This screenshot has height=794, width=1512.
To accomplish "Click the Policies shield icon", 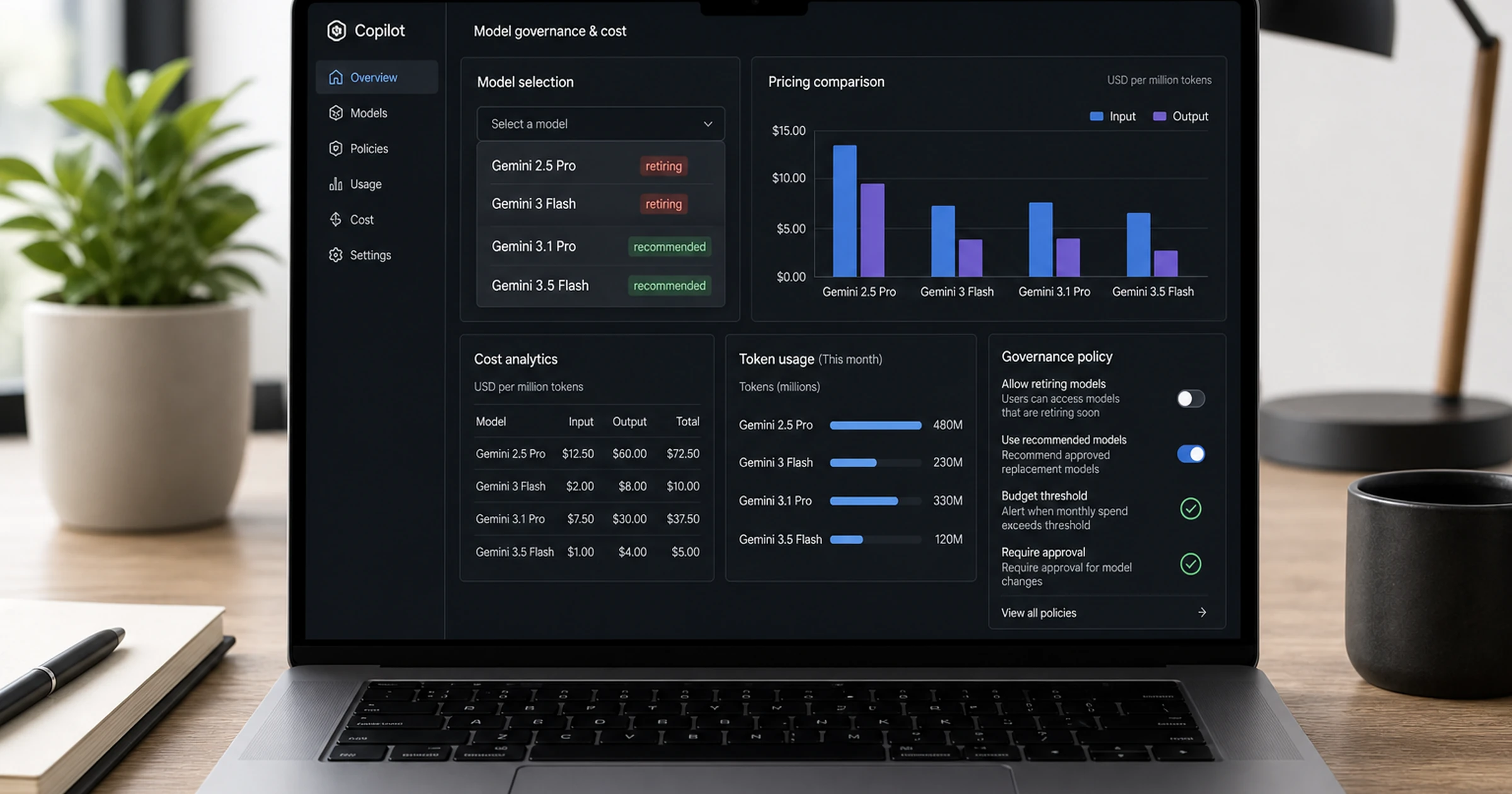I will point(336,148).
